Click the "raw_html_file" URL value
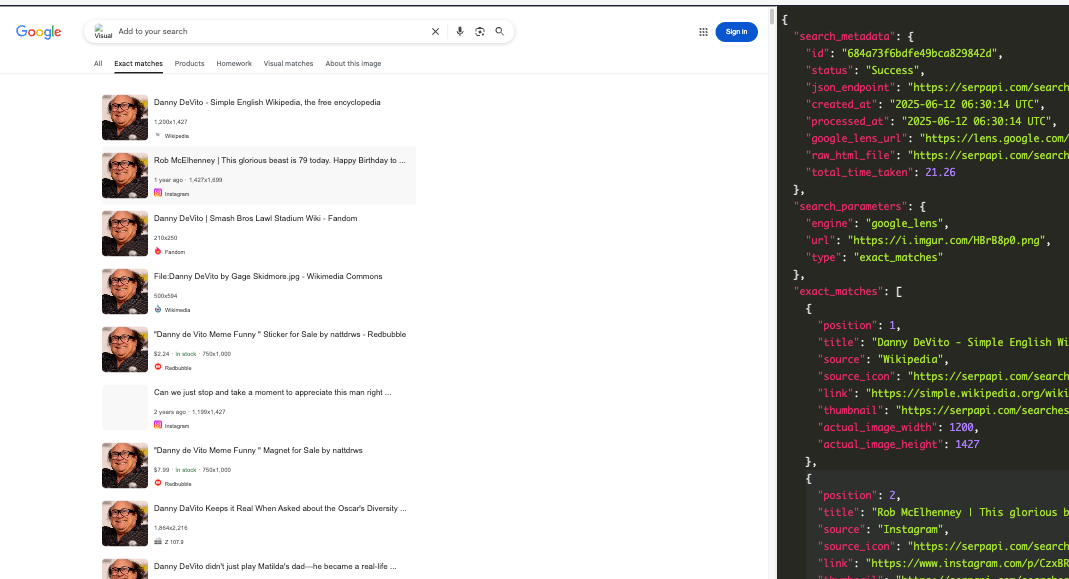 click(x=988, y=155)
